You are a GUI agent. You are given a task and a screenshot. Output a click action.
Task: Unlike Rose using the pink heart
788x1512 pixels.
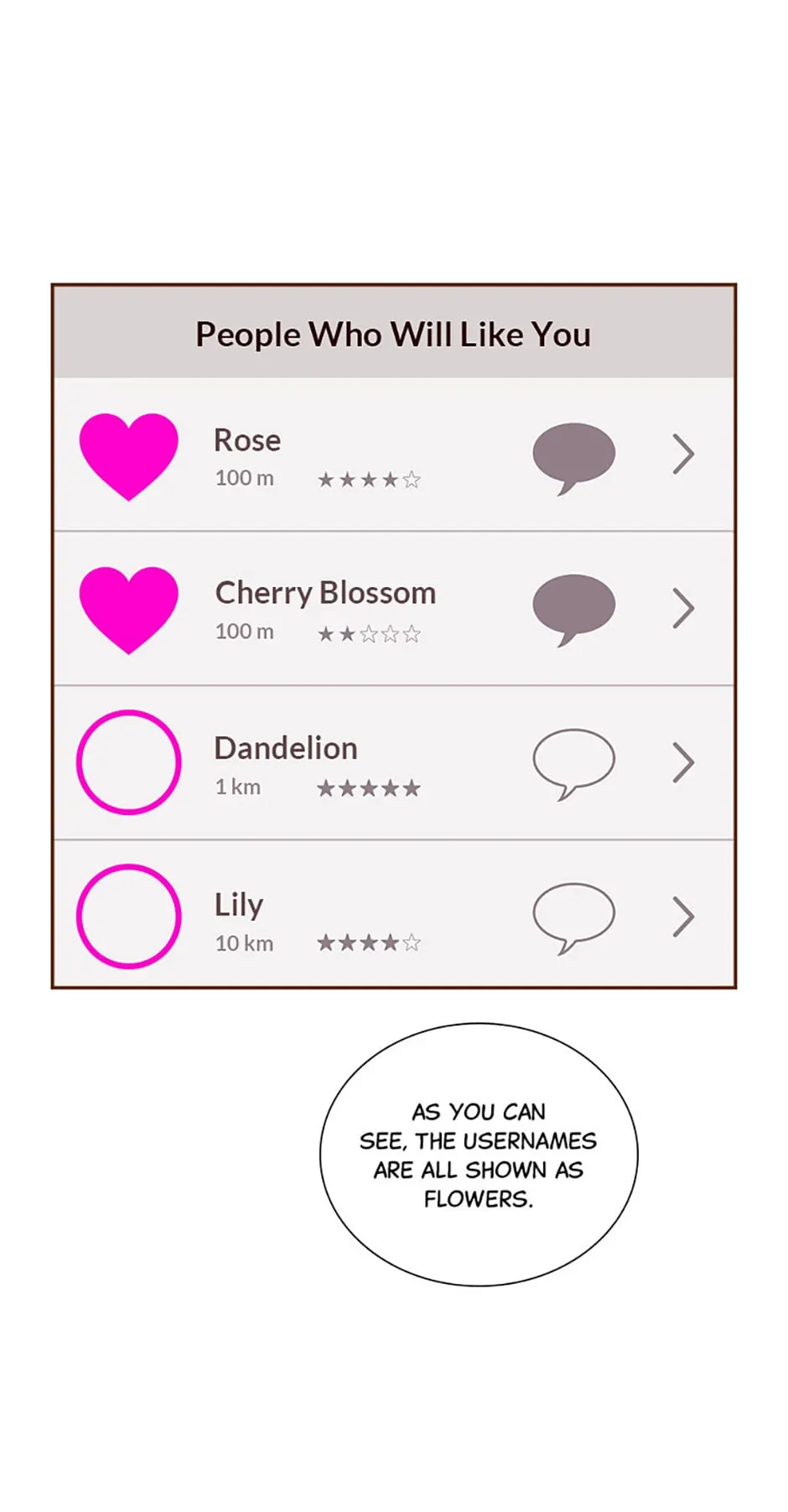[128, 455]
